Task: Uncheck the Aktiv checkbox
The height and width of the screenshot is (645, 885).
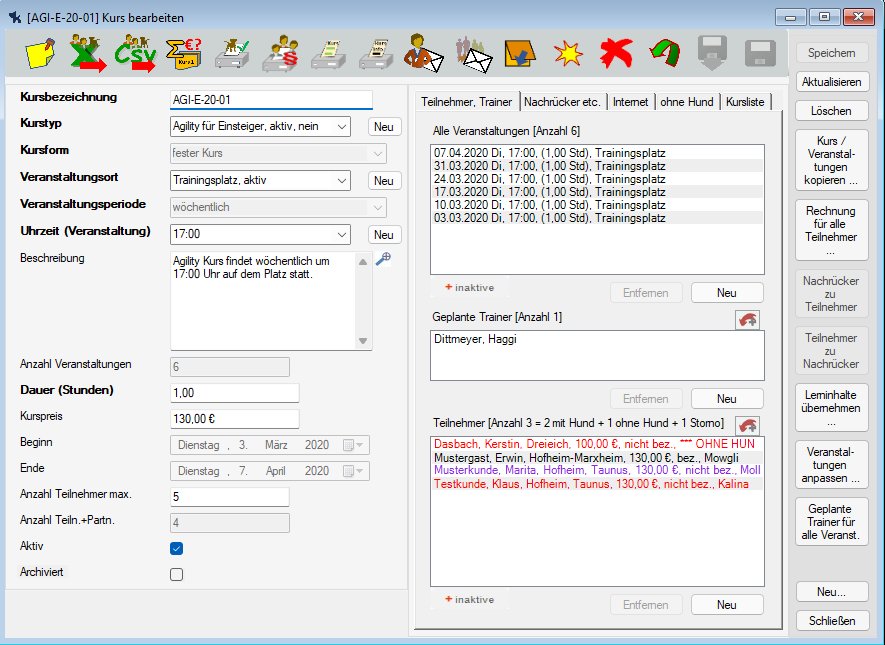Action: click(x=177, y=548)
